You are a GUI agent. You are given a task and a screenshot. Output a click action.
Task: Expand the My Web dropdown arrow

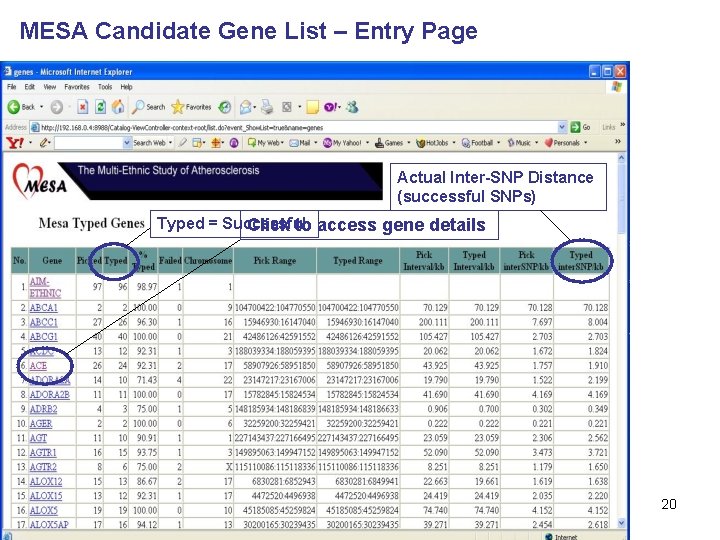pyautogui.click(x=282, y=143)
